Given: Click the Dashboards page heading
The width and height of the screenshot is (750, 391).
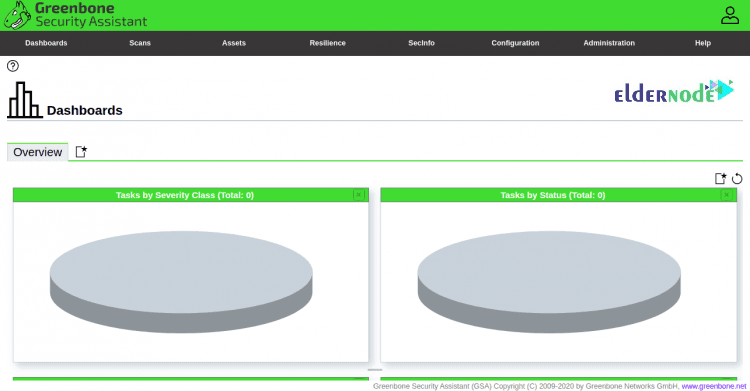Looking at the screenshot, I should [85, 111].
